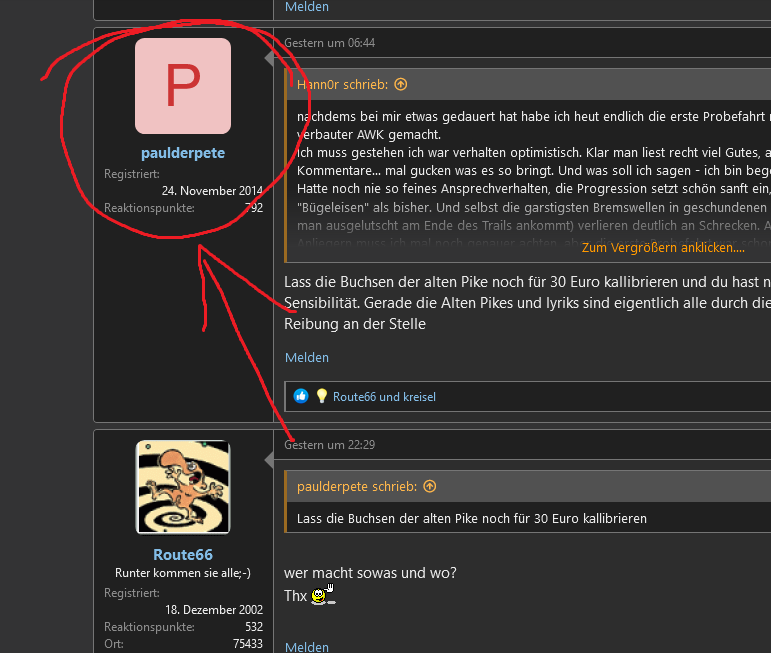Open the paulderpete username profile link
Image resolution: width=771 pixels, height=653 pixels.
pos(182,153)
